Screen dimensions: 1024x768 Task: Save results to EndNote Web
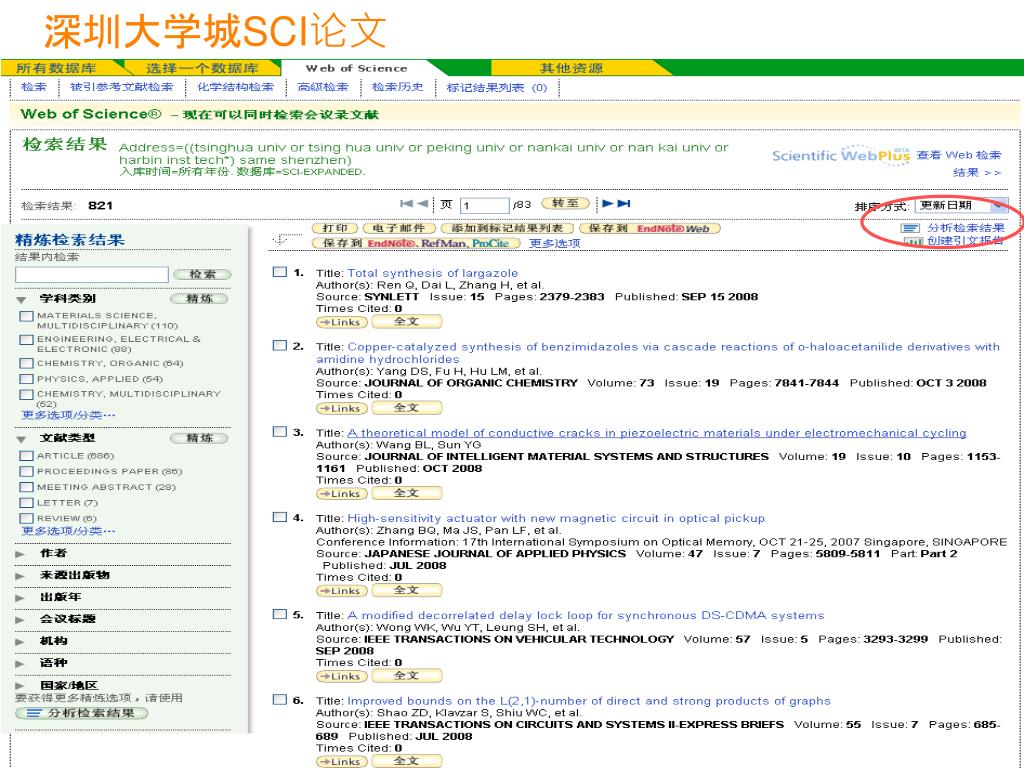649,228
